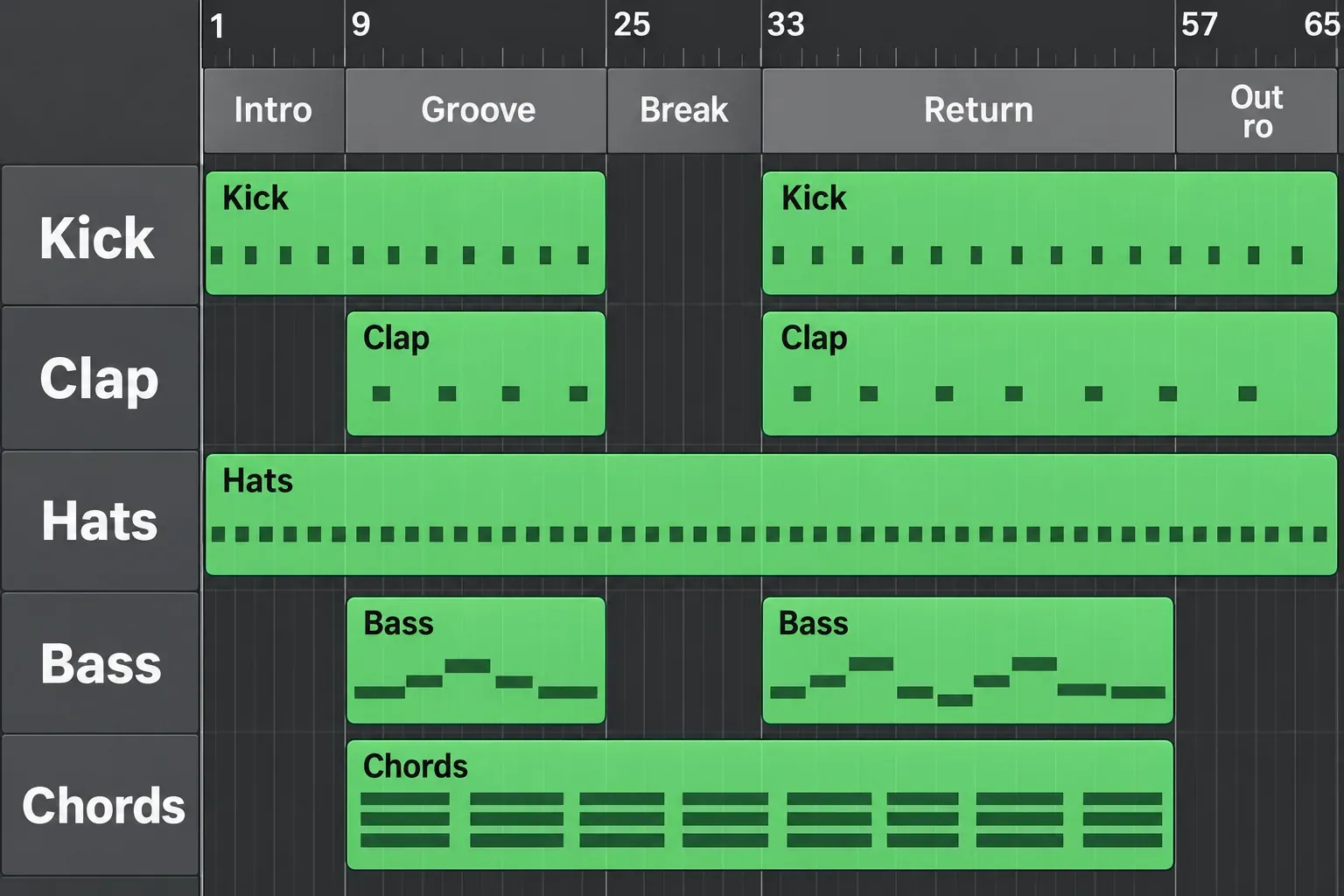Viewport: 1344px width, 896px height.
Task: Click bar number 1 on the ruler
Action: point(218,25)
